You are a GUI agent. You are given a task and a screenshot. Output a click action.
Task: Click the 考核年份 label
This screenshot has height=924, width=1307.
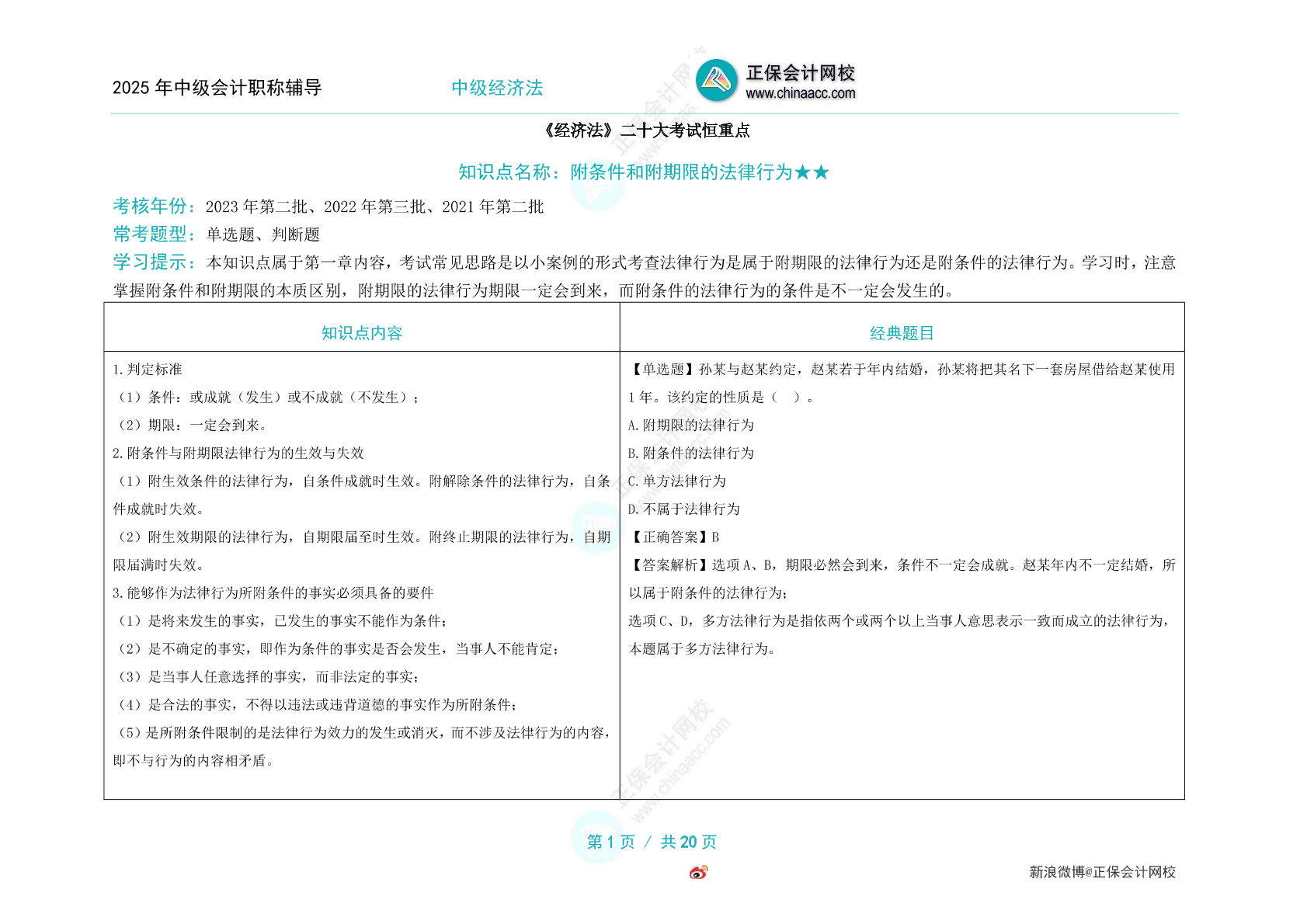[x=154, y=206]
